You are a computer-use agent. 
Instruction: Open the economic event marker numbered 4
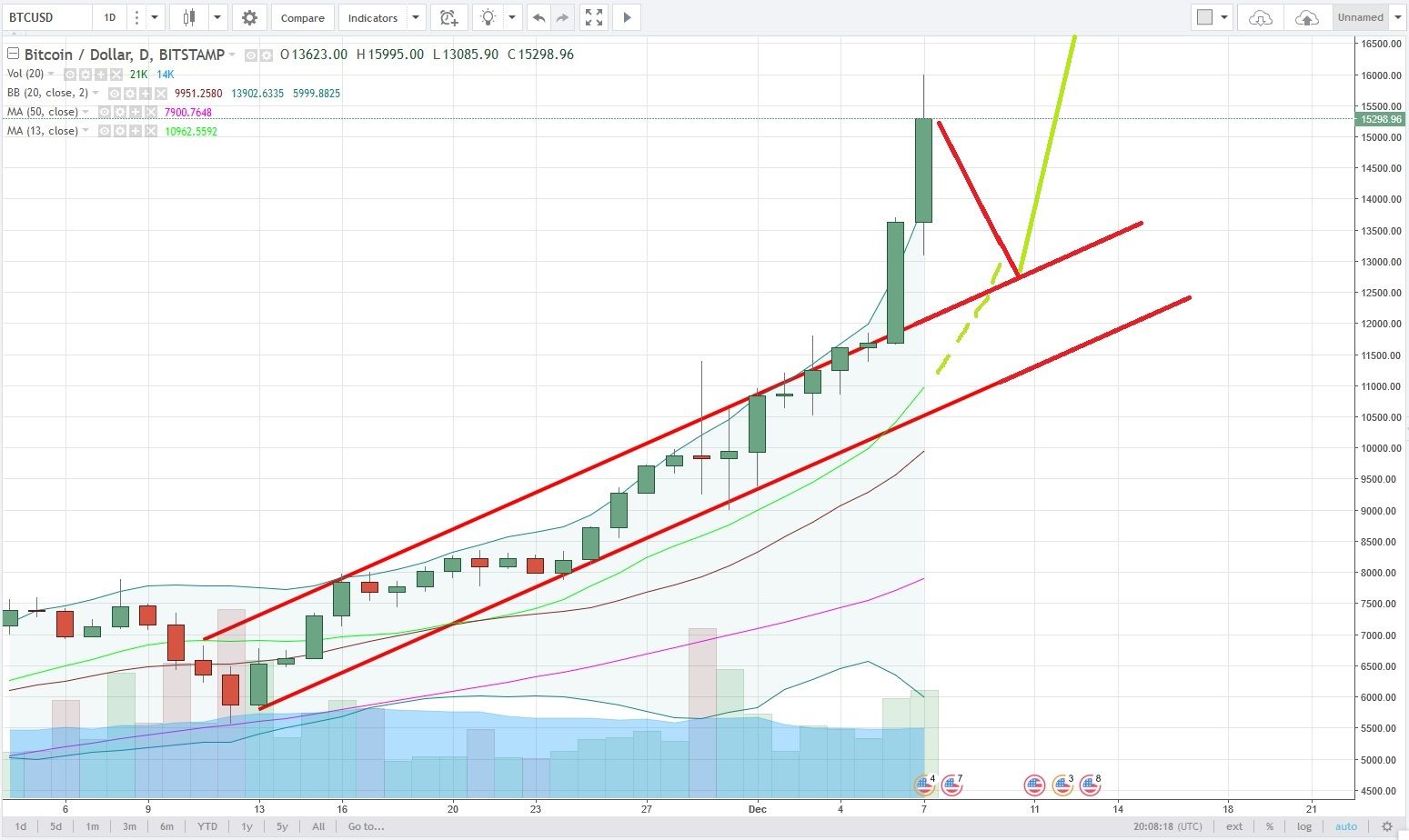(924, 784)
